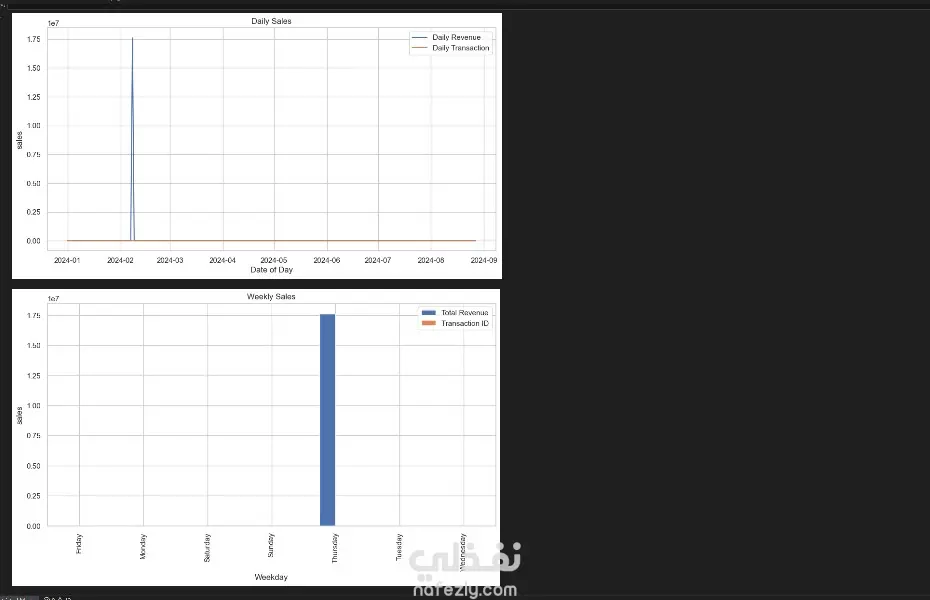This screenshot has height=600, width=930.
Task: Click the February spike in Daily Revenue
Action: coord(132,139)
